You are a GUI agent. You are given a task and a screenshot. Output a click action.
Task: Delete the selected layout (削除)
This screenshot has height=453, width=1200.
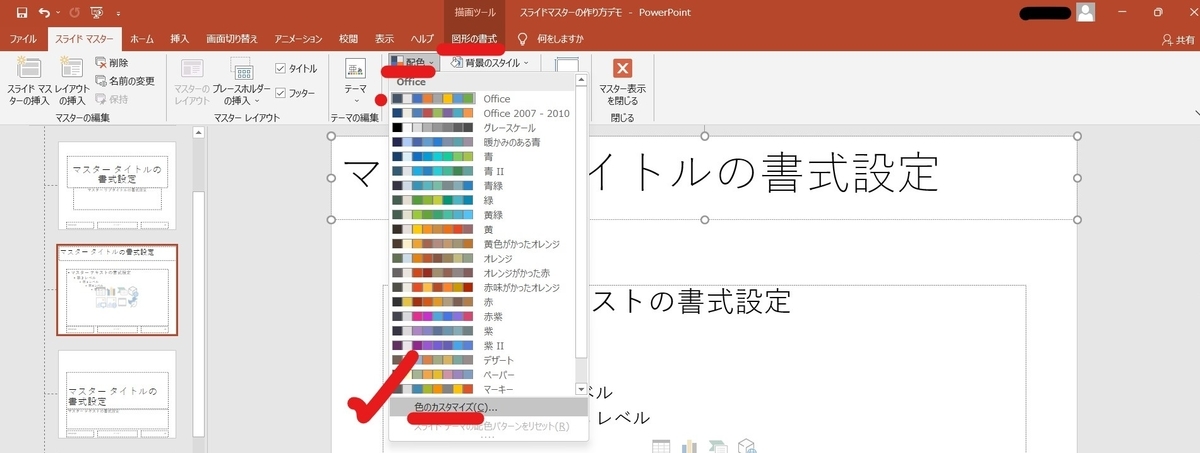coord(111,63)
